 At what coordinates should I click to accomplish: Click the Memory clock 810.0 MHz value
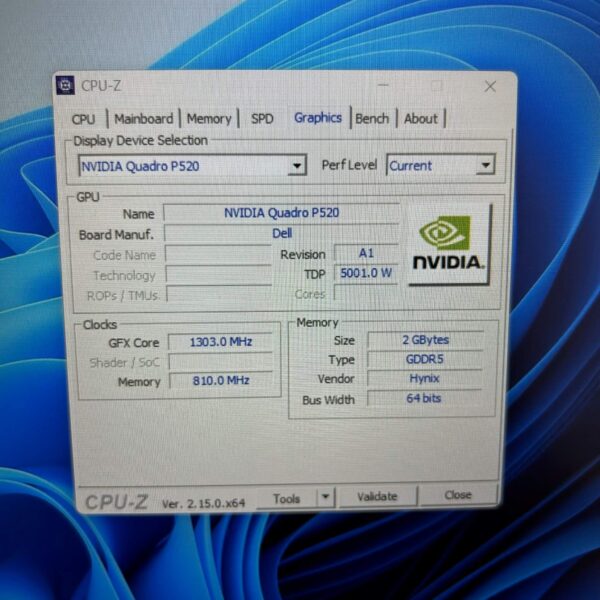221,380
